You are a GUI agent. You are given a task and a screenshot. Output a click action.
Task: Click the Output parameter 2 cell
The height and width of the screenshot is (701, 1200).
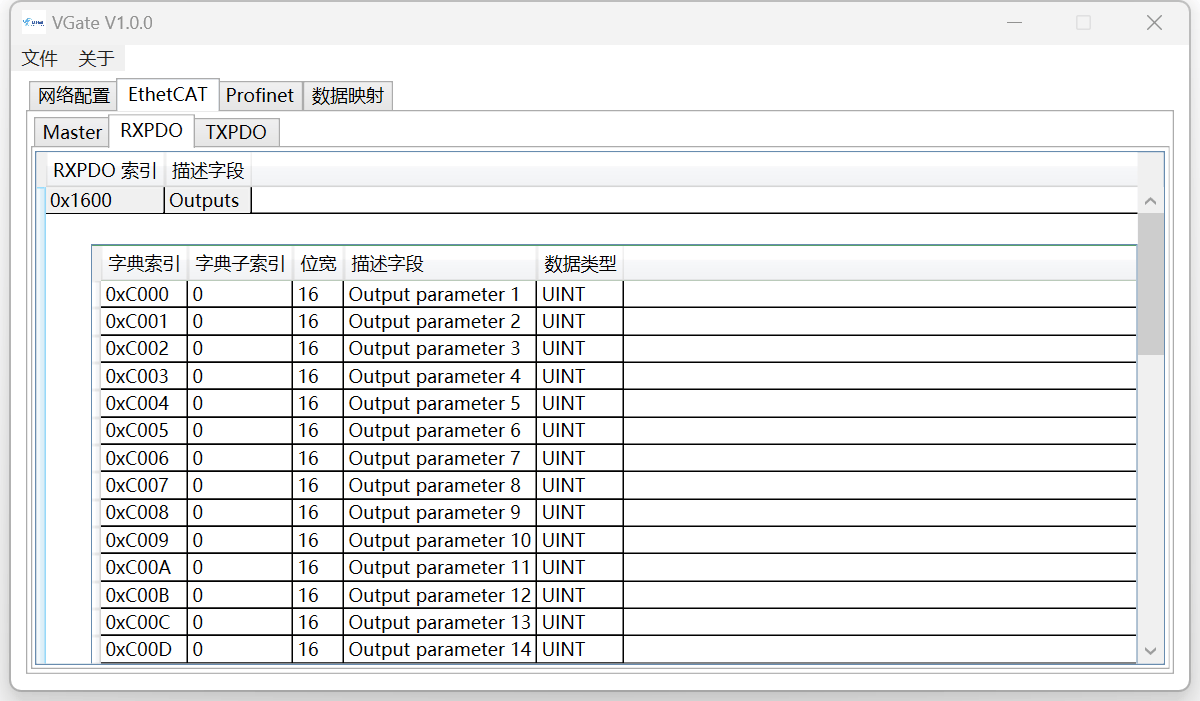click(x=440, y=321)
